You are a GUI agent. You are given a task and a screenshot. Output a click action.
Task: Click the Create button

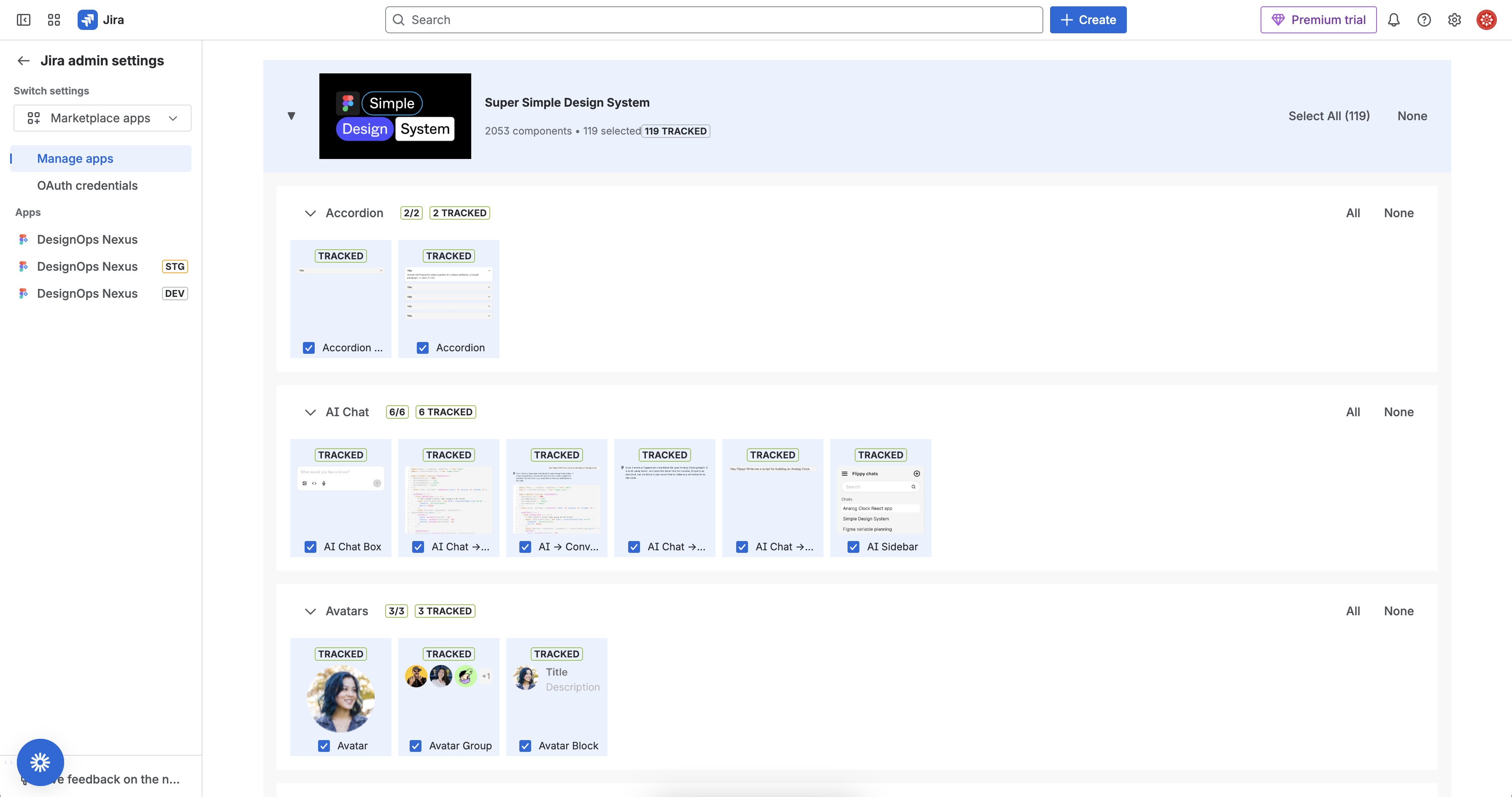coord(1088,20)
